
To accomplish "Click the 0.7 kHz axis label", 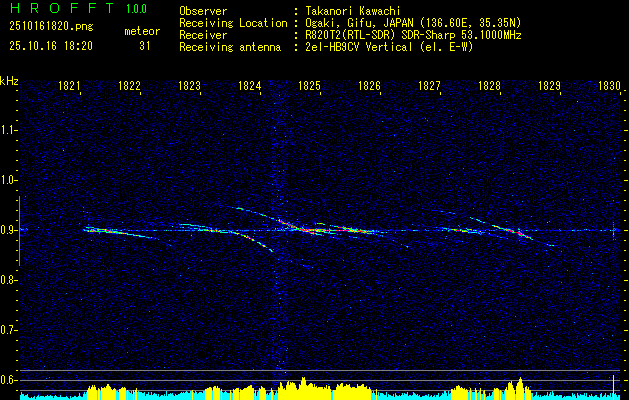I will [x=8, y=330].
